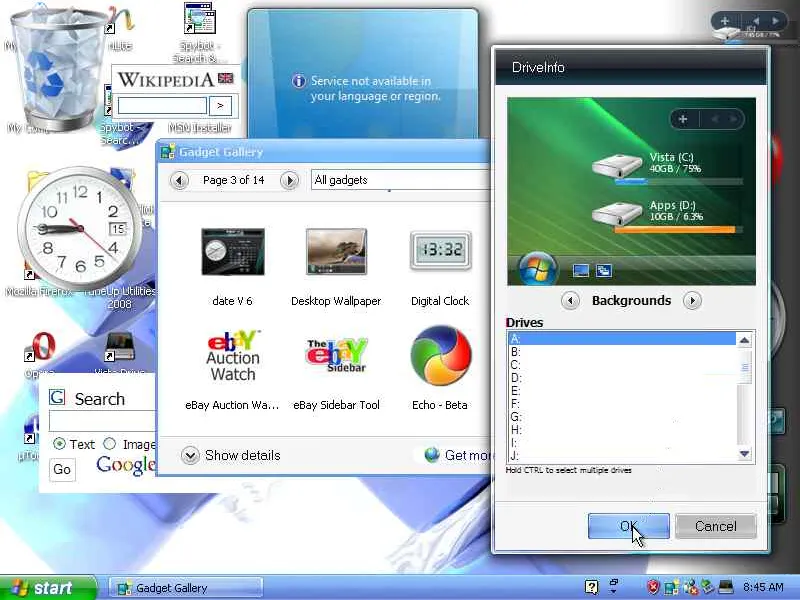Go to previous Gadget Gallery page

[x=179, y=180]
